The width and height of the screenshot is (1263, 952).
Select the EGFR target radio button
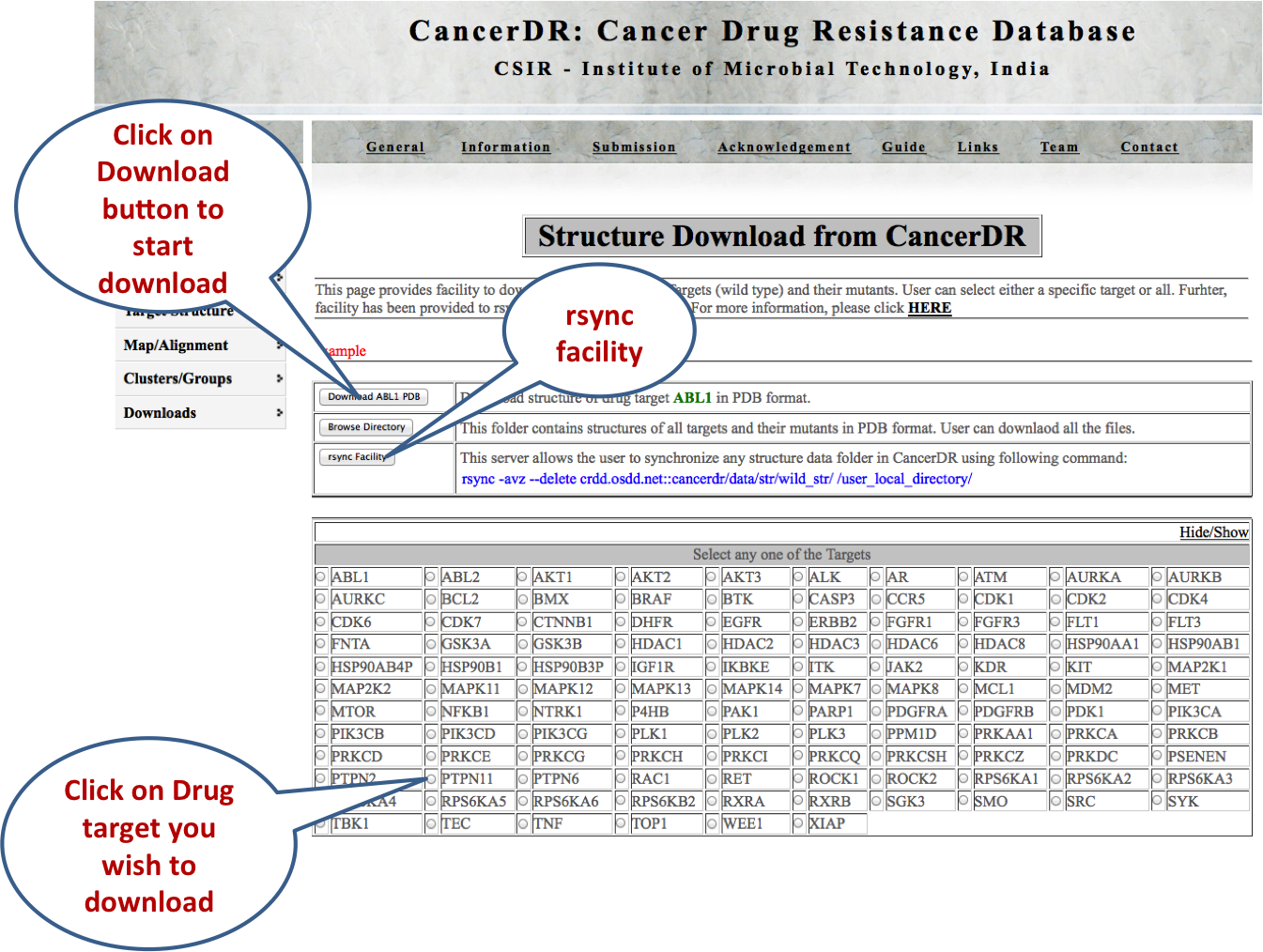712,622
